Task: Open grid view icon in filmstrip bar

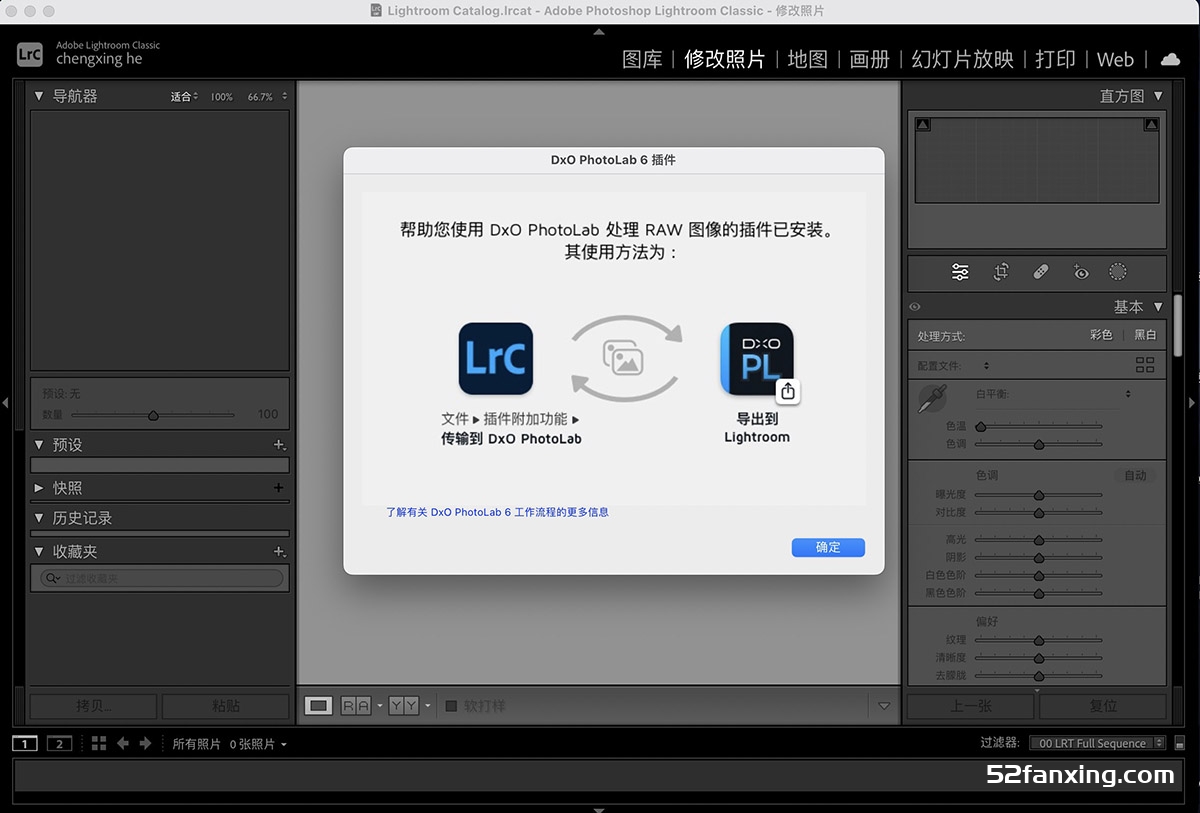Action: pyautogui.click(x=98, y=743)
